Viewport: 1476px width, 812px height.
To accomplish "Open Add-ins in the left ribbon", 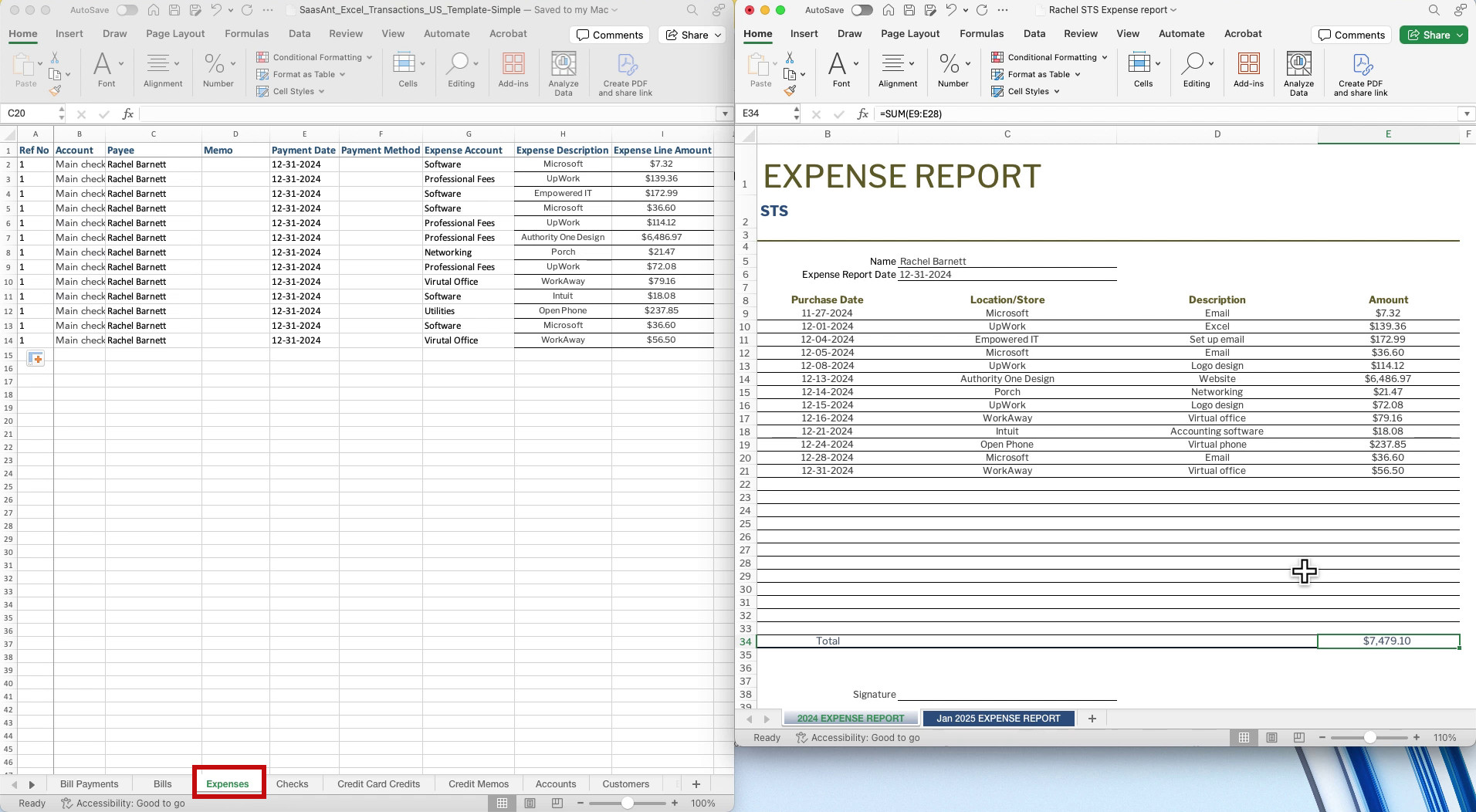I will 513,70.
